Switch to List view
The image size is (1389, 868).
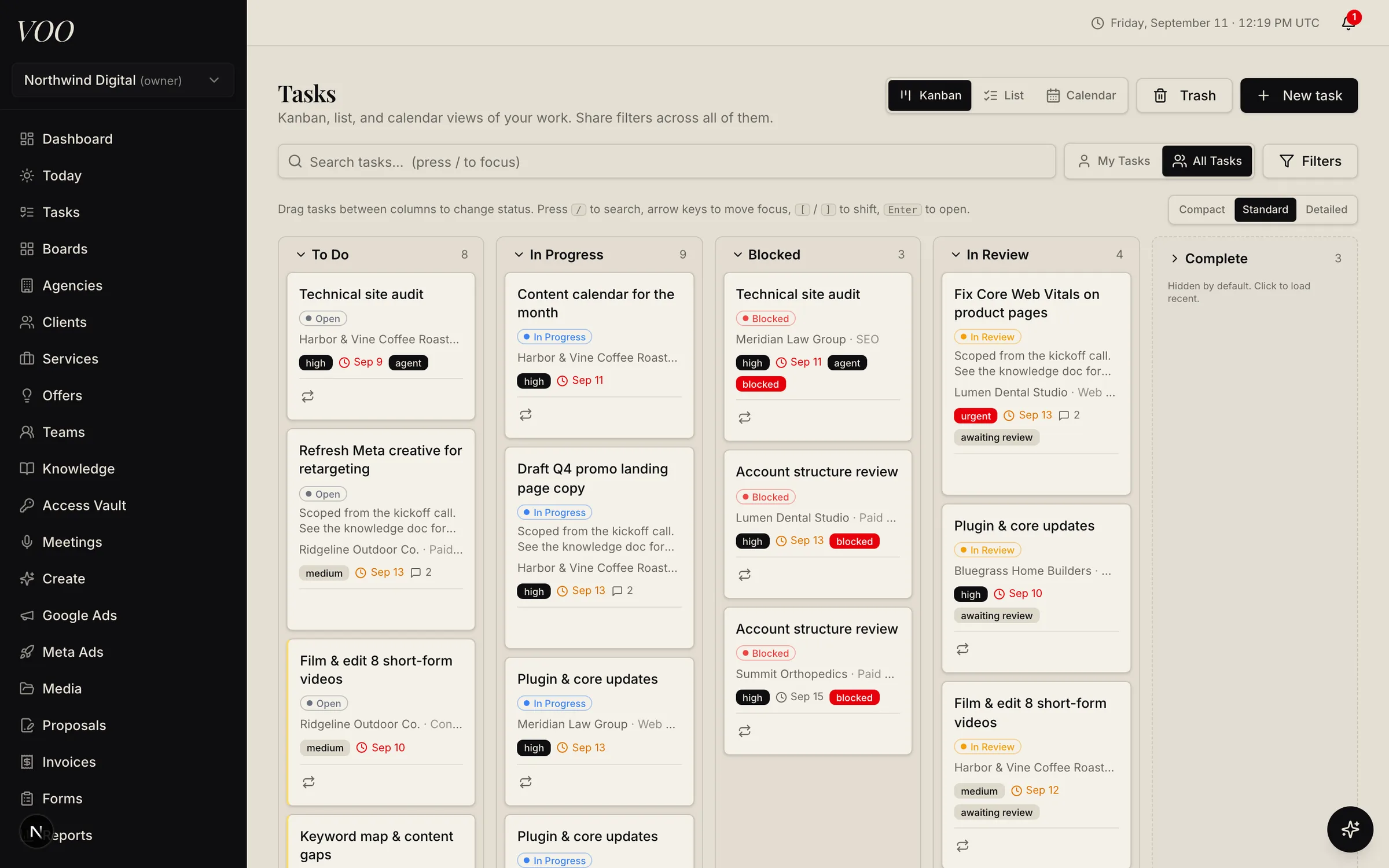pos(1004,95)
